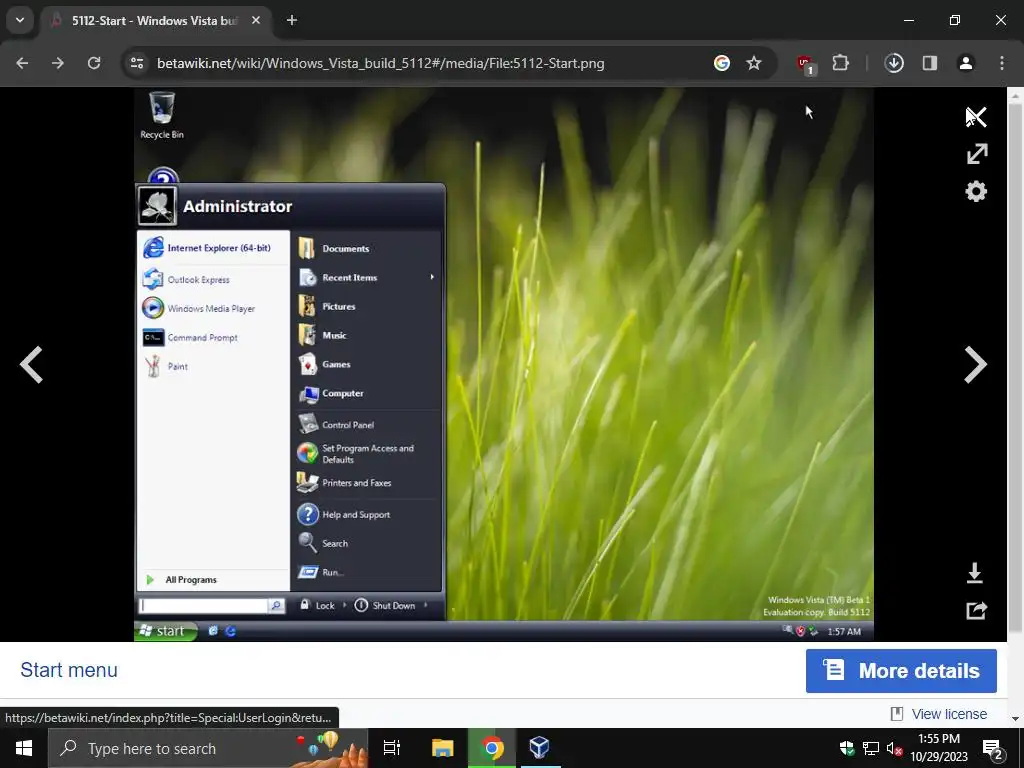The height and width of the screenshot is (768, 1024).
Task: Bookmark this page with the star
Action: coord(754,63)
